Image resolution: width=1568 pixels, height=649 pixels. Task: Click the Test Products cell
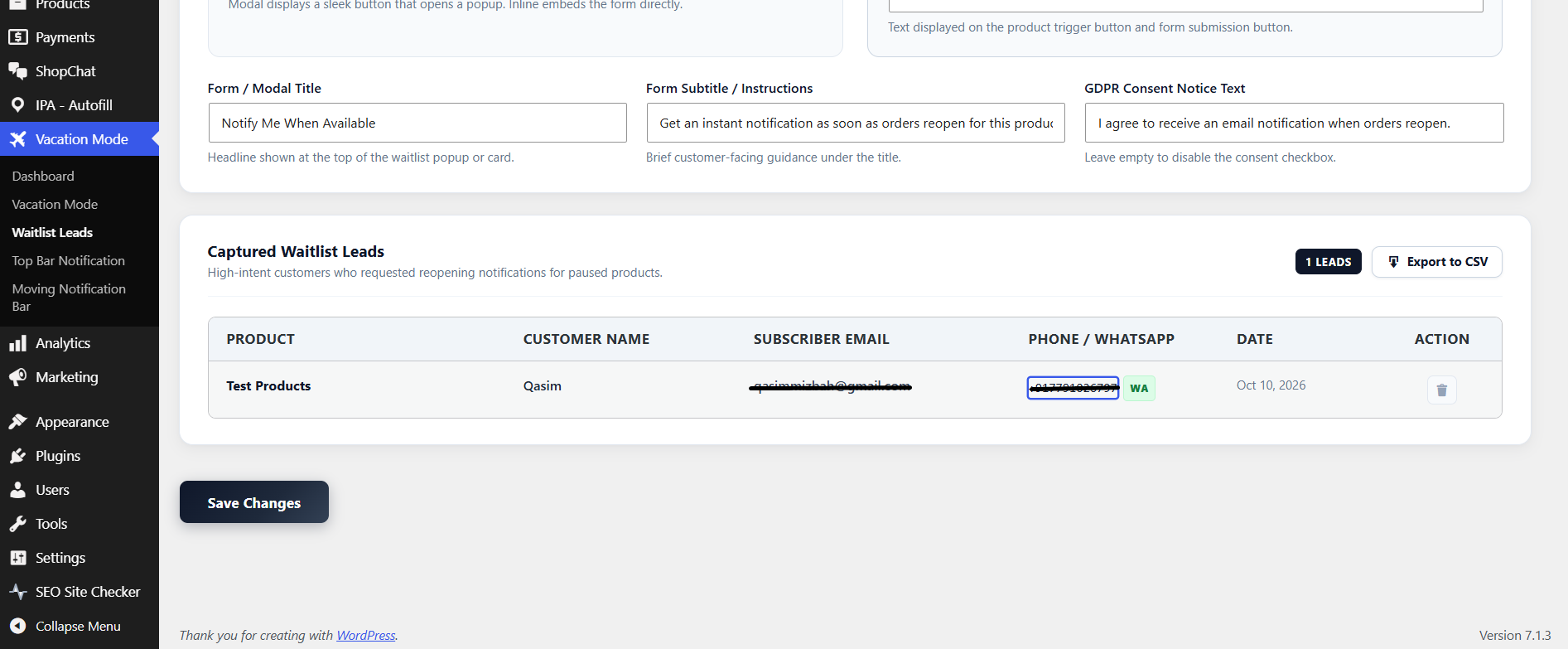[x=268, y=386]
